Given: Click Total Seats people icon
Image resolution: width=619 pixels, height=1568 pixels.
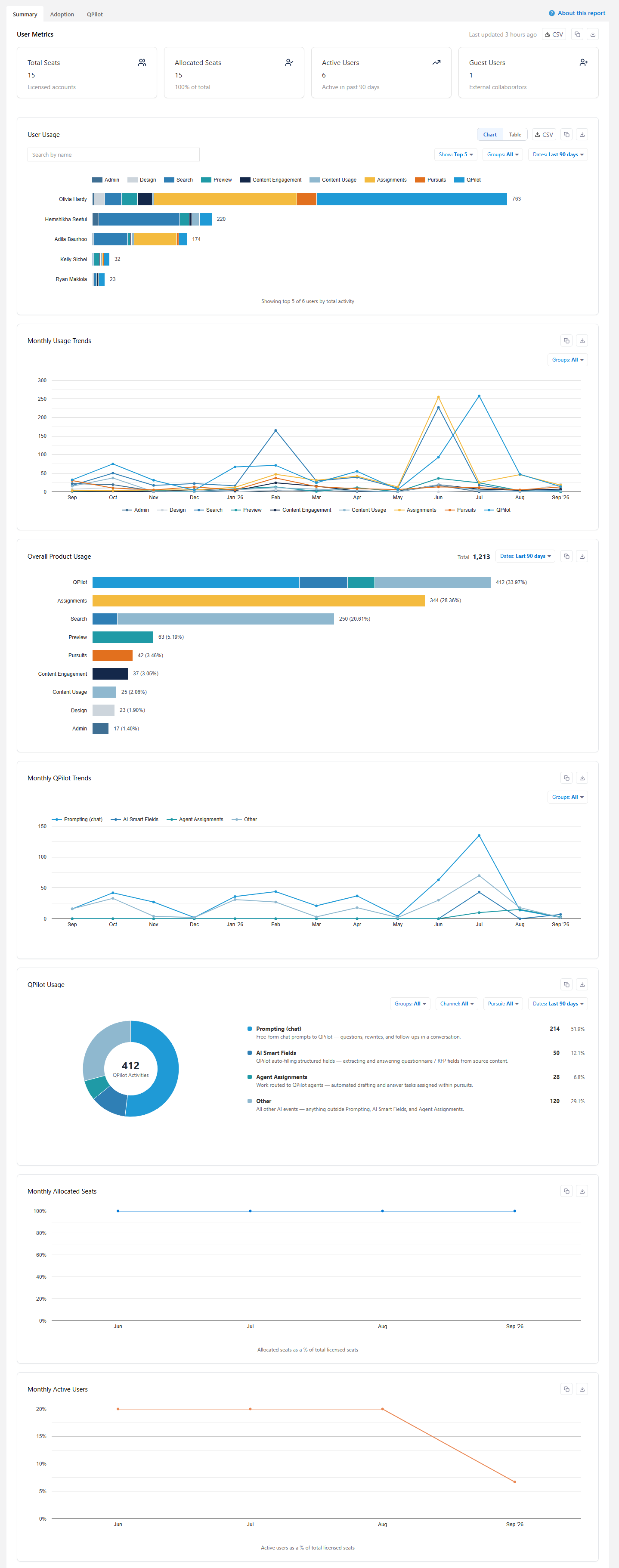Looking at the screenshot, I should point(142,62).
